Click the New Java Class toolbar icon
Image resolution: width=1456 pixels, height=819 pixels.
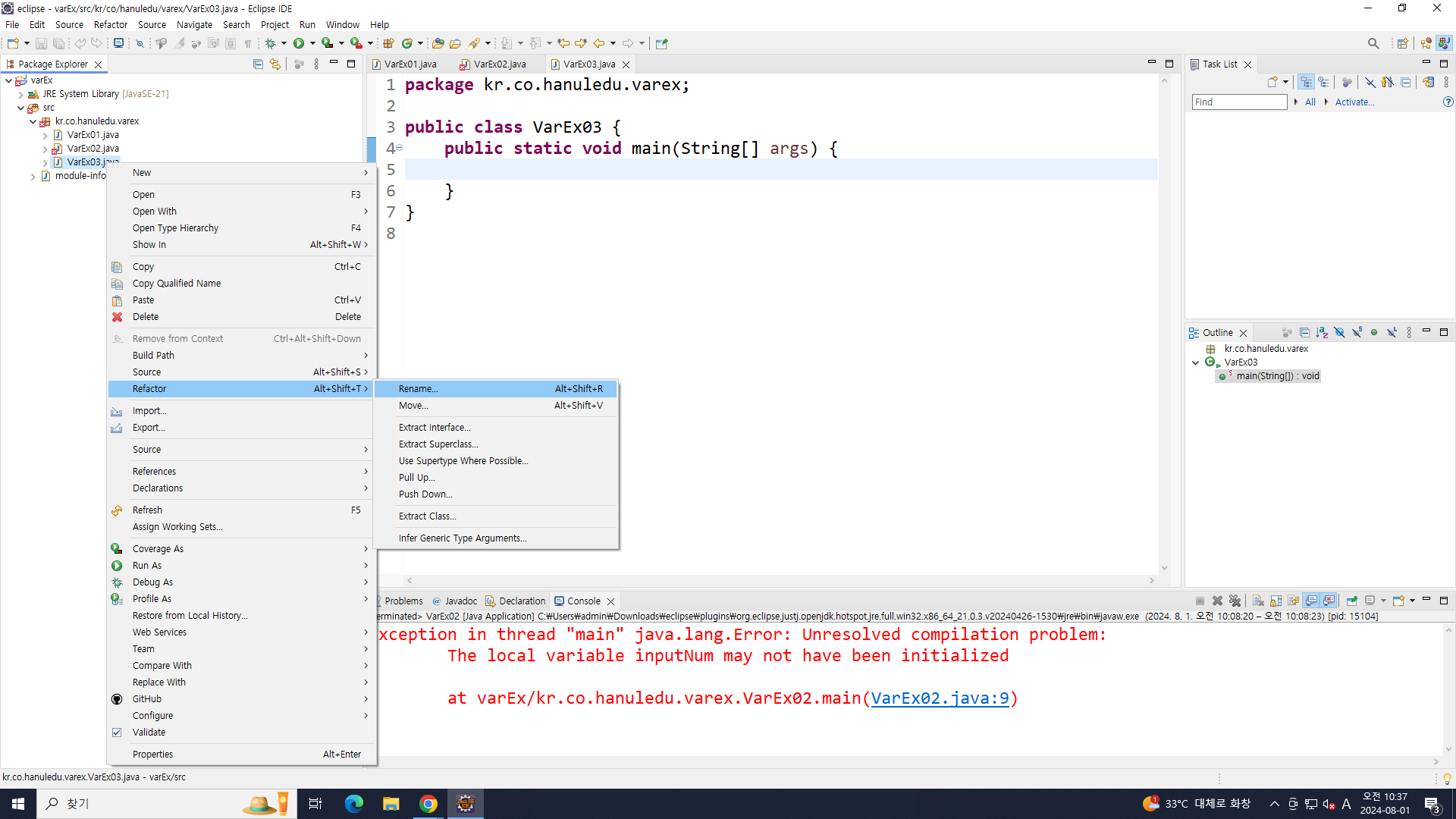click(x=407, y=43)
